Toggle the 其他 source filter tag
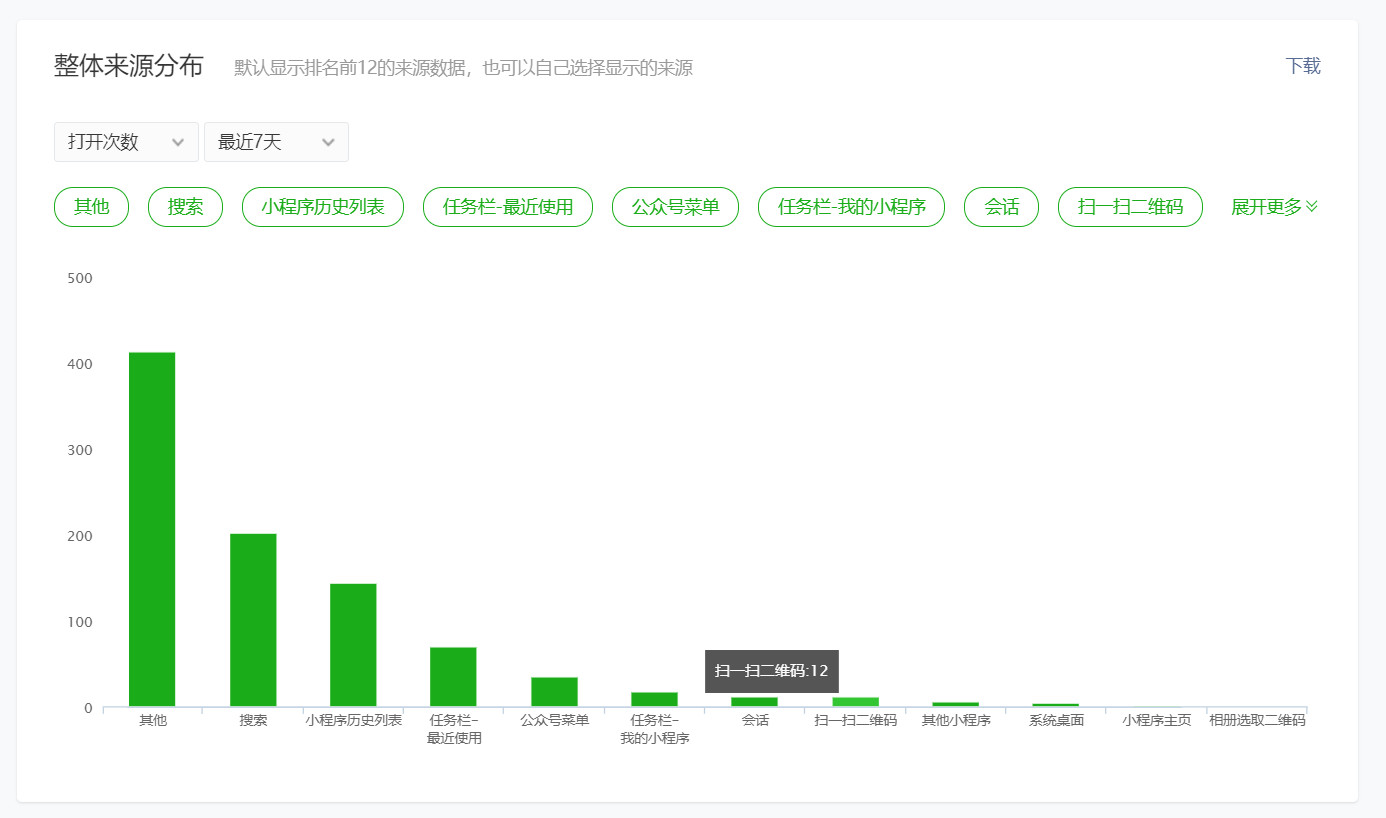The image size is (1386, 818). (91, 207)
